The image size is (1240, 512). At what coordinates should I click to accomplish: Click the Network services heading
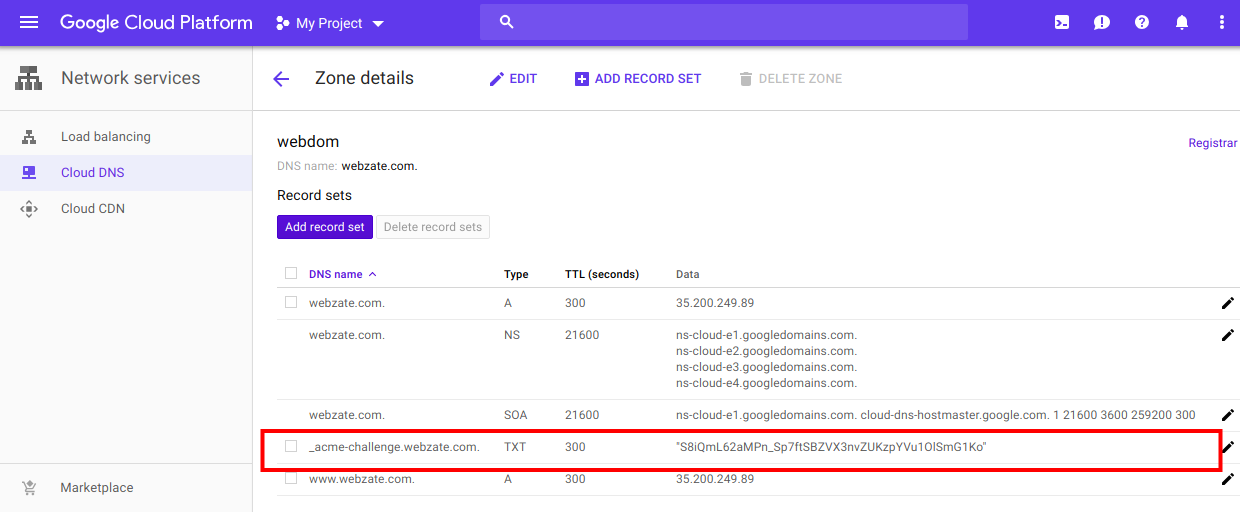pos(130,78)
